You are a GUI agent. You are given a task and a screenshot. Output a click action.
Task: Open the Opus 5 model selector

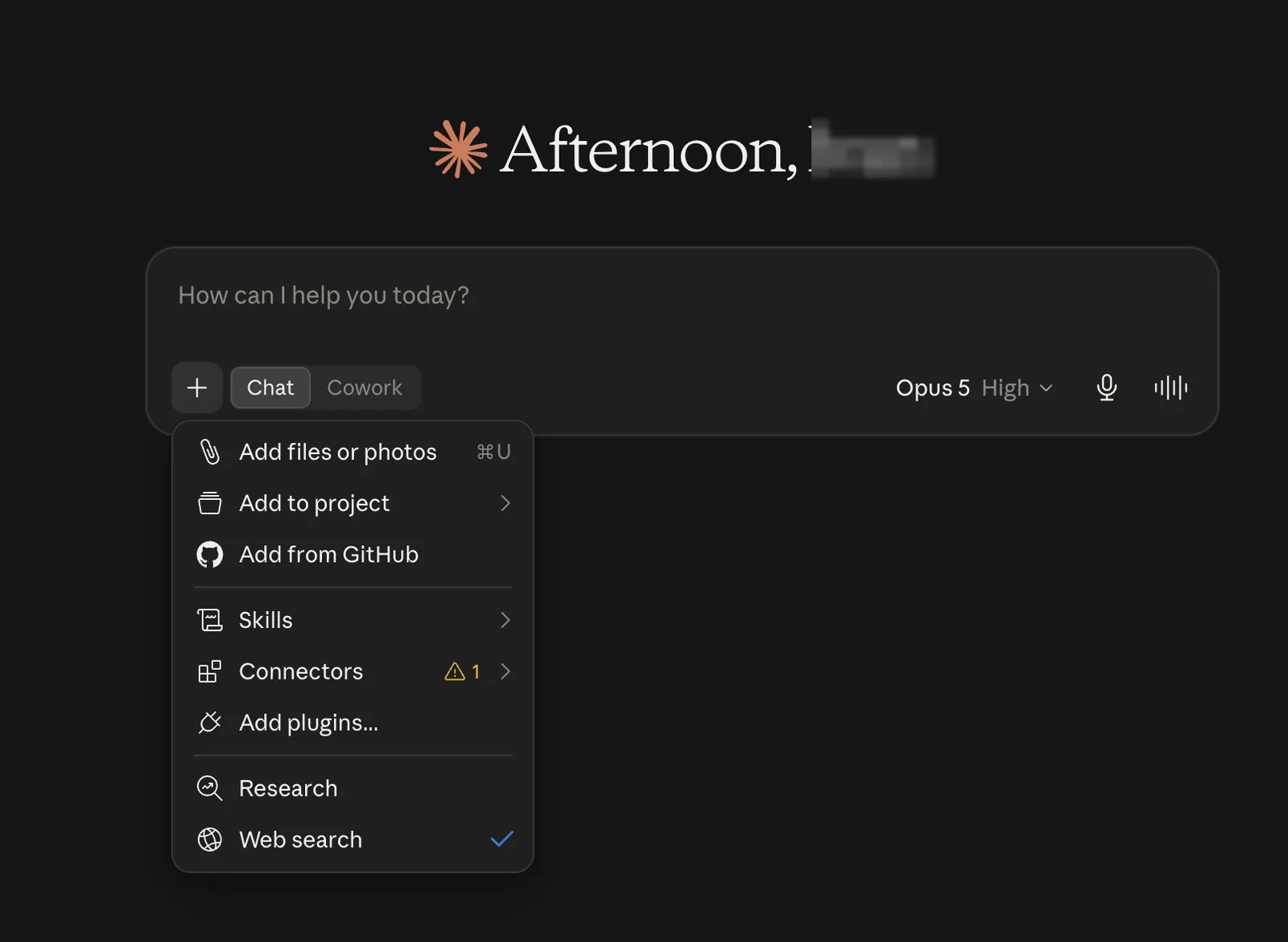pyautogui.click(x=974, y=388)
